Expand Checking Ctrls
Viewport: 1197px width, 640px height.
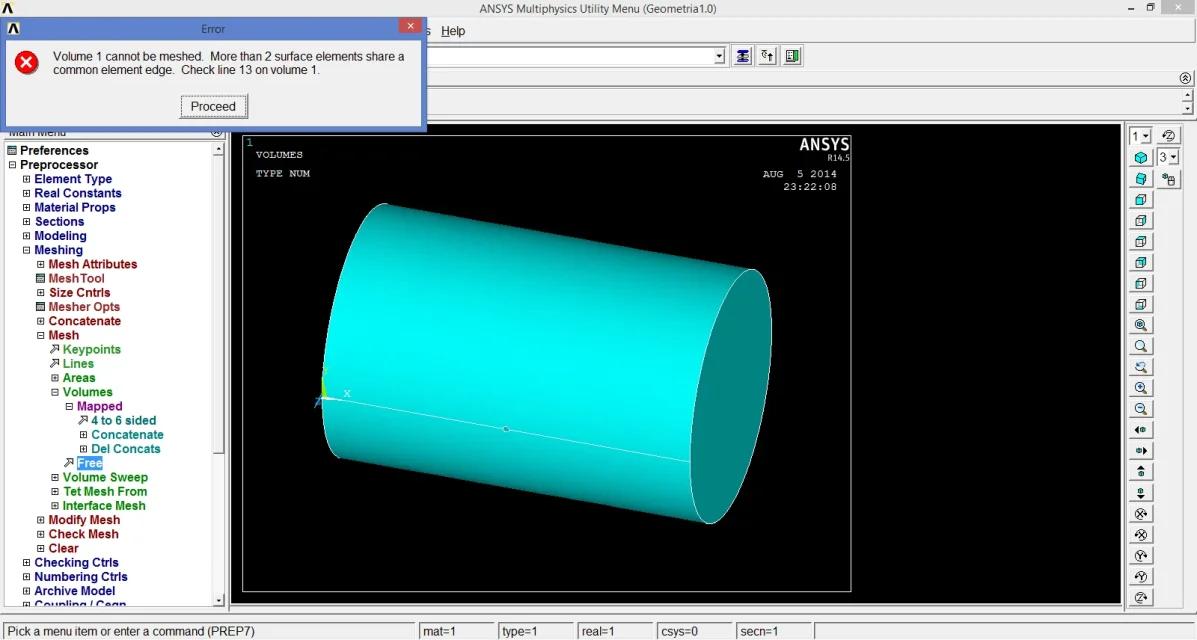pyautogui.click(x=26, y=563)
